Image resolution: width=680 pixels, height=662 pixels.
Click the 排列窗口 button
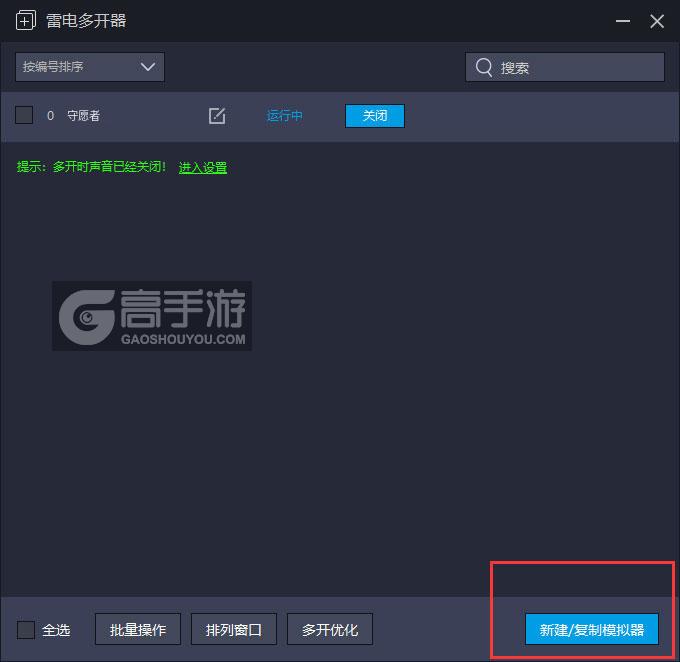[234, 629]
